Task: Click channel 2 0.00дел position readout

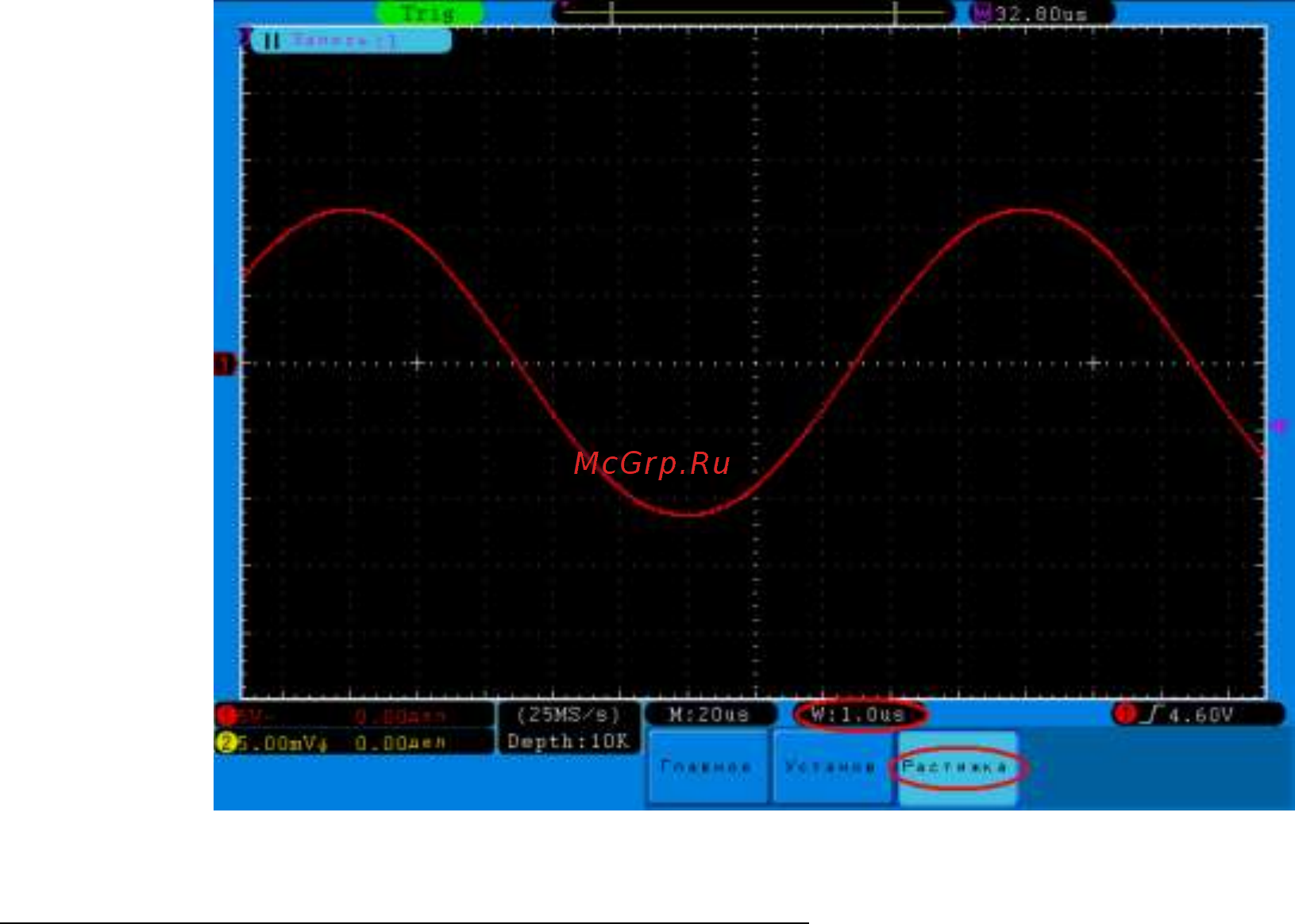Action: (400, 743)
